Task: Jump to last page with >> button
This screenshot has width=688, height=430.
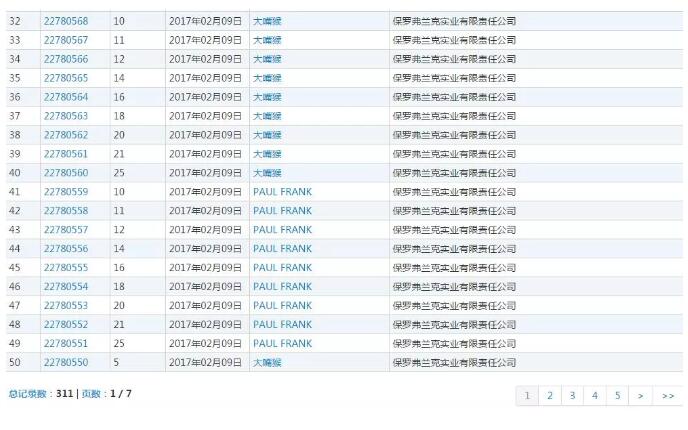Action: (668, 396)
